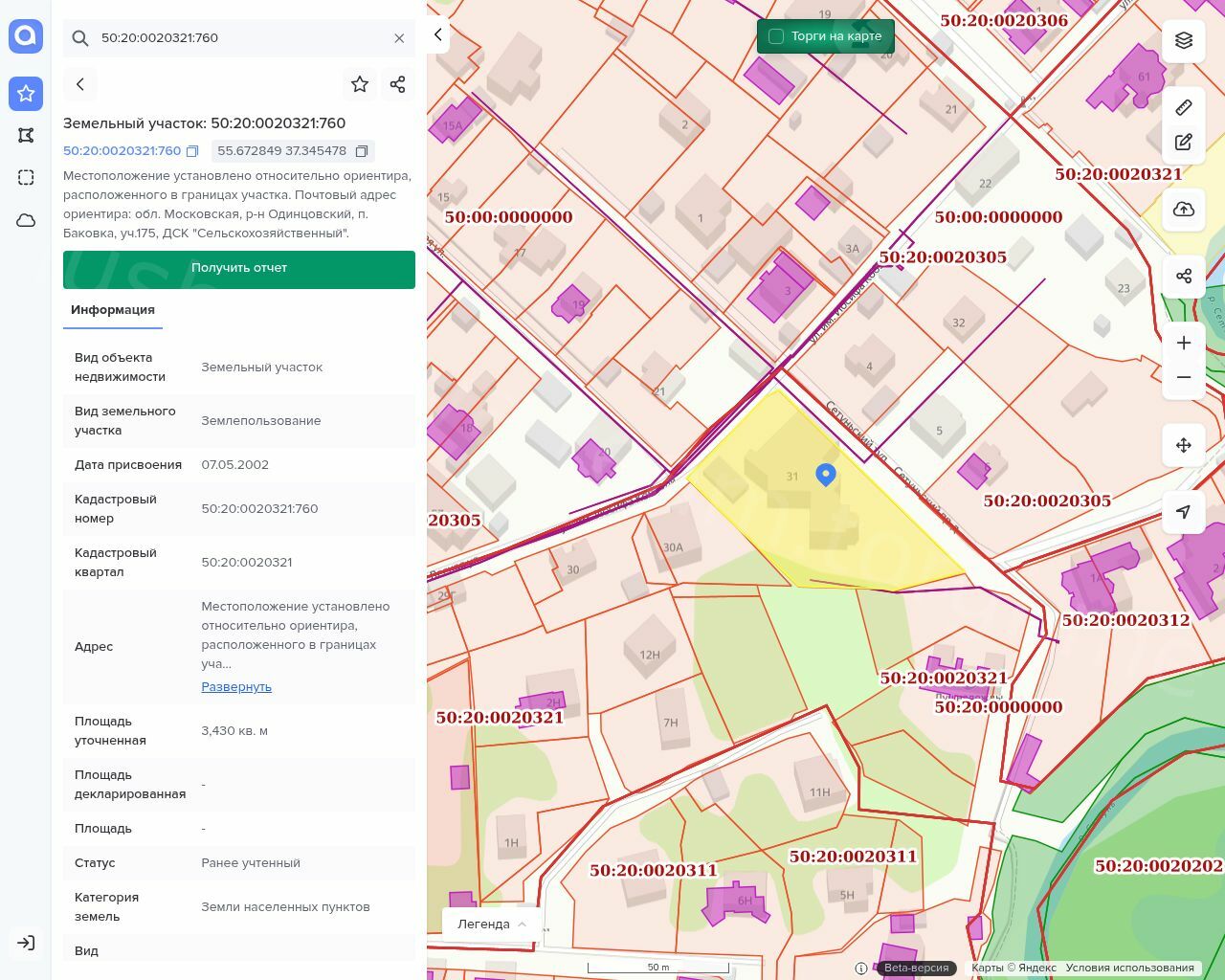
Task: Expand the address with Развернуть link
Action: (236, 687)
